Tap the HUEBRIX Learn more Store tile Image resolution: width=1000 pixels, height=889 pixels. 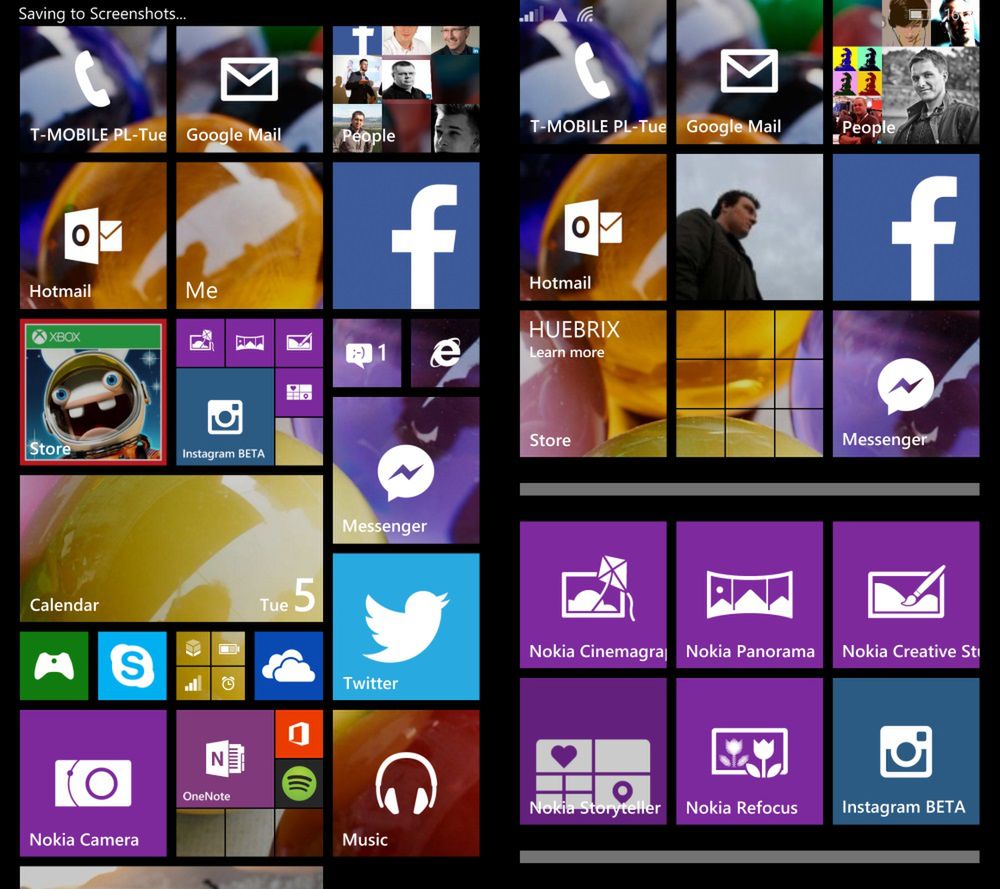(592, 383)
